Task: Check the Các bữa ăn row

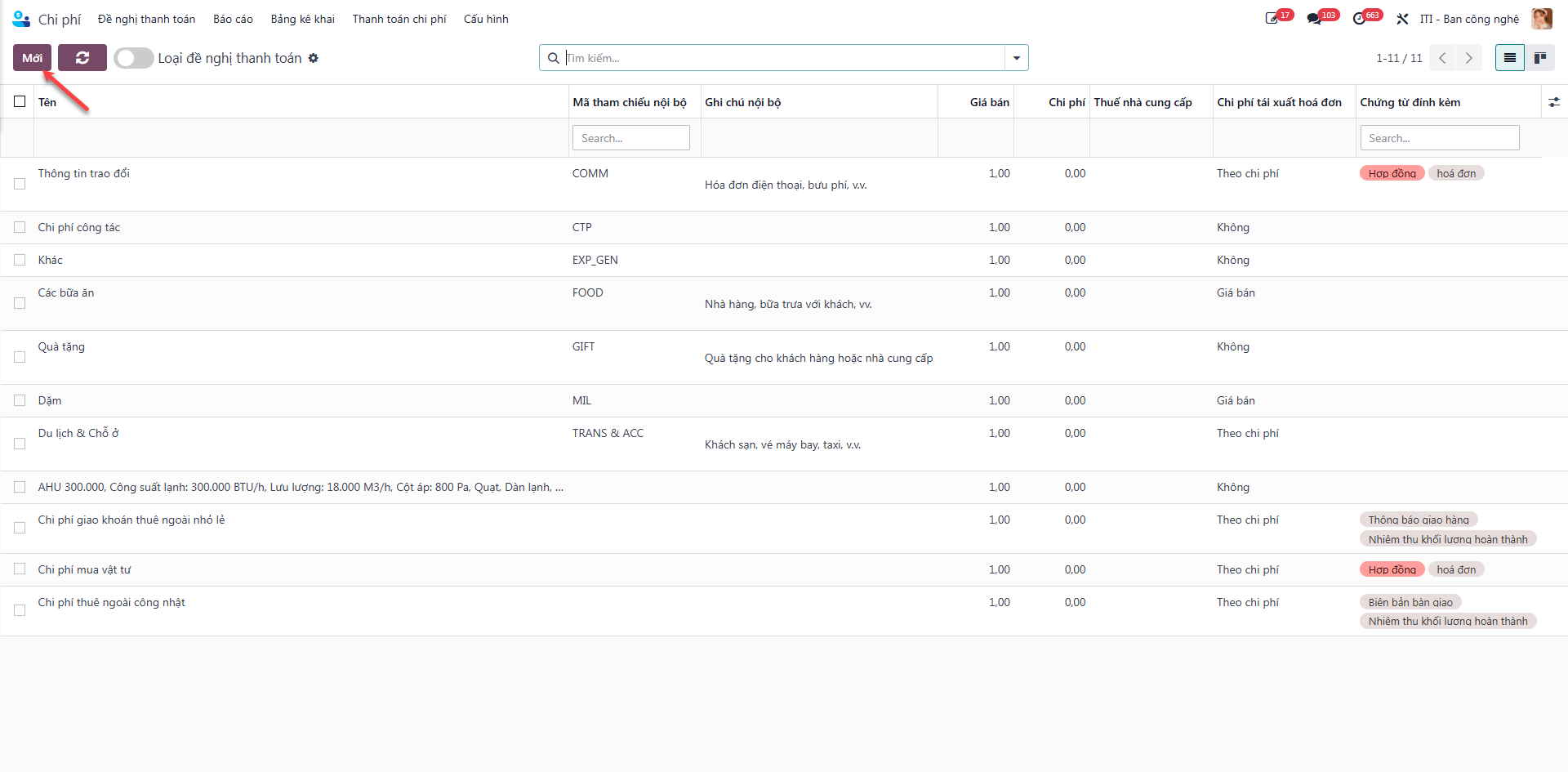Action: pyautogui.click(x=20, y=303)
